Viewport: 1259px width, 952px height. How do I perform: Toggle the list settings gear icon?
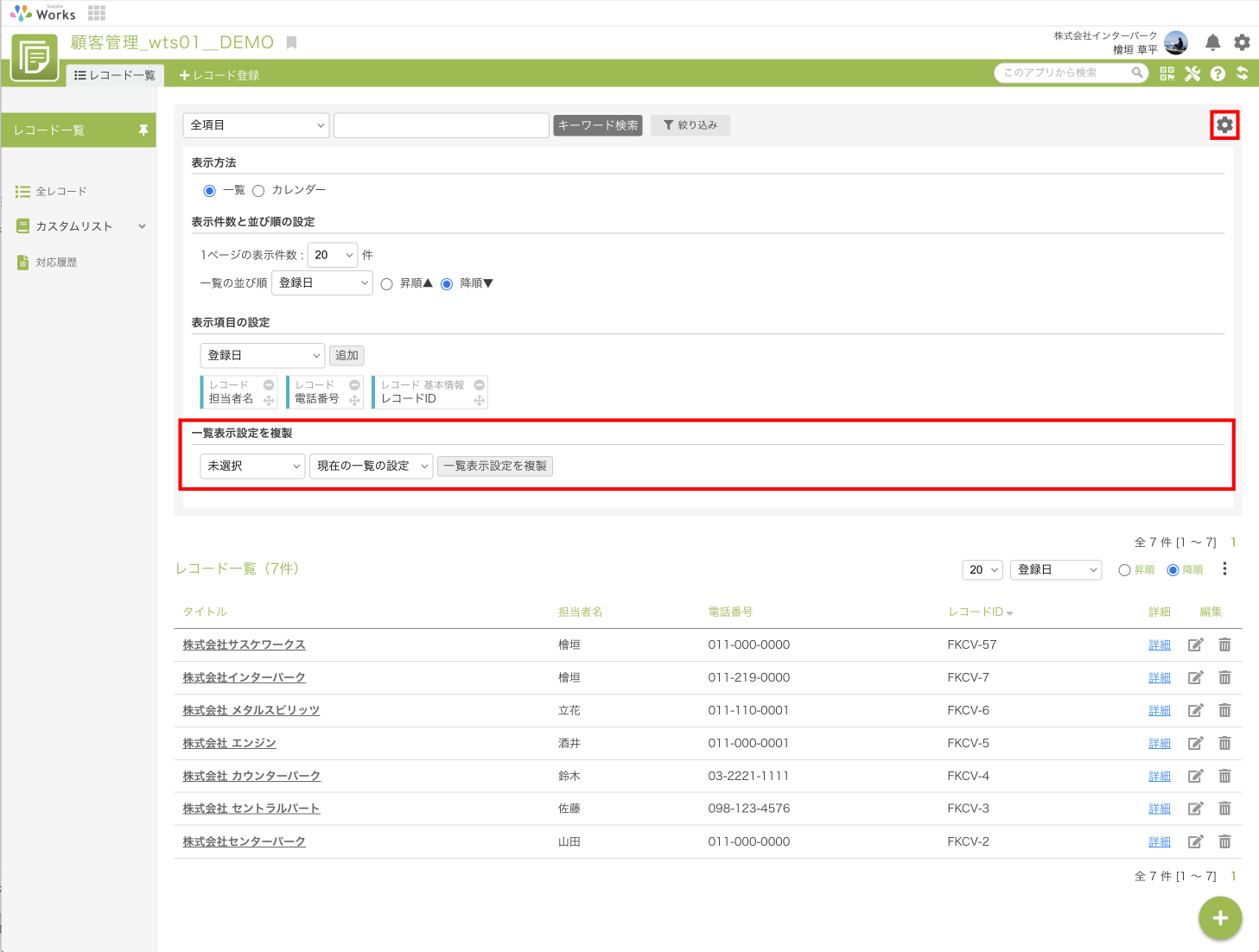click(x=1224, y=125)
